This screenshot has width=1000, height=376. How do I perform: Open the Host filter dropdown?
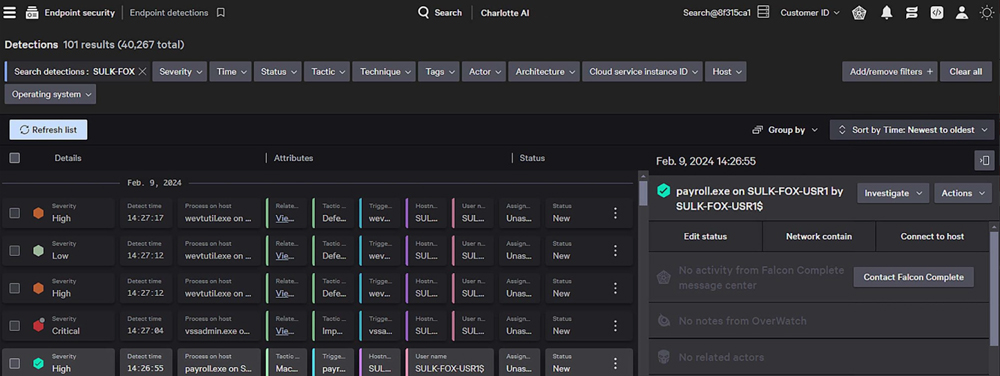click(x=726, y=72)
